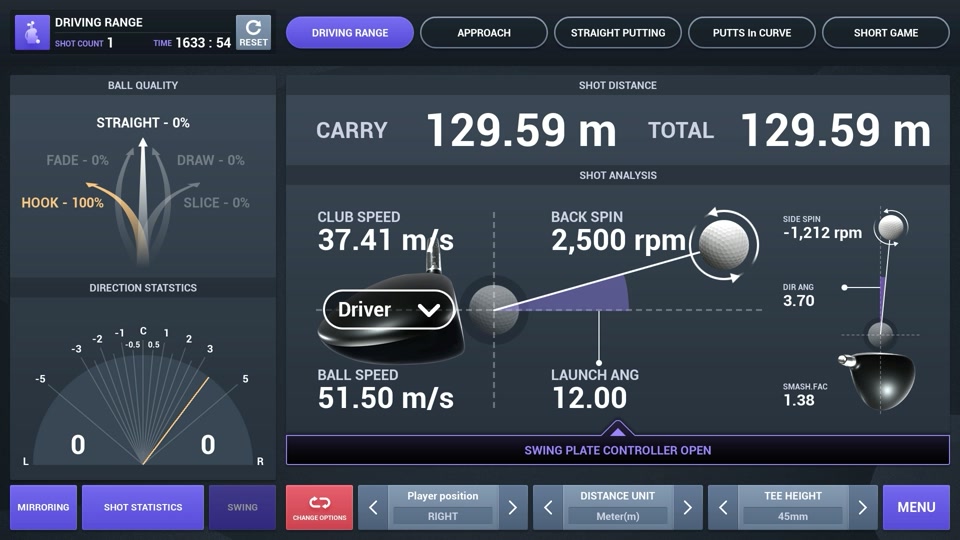Screen dimensions: 960x540
Task: Click the club speed 37.41 m/s value
Action: coord(386,239)
